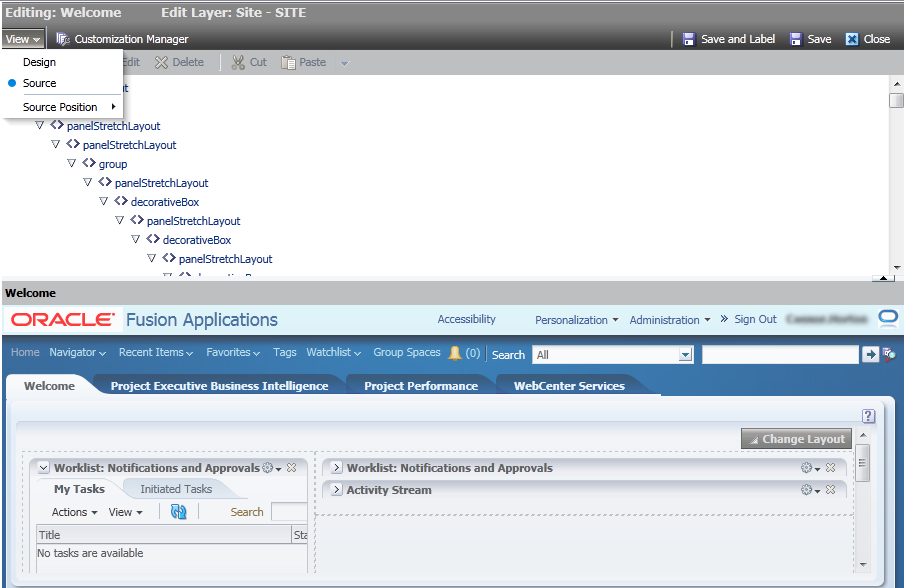Click the source tree scrollbar down arrow

click(897, 267)
